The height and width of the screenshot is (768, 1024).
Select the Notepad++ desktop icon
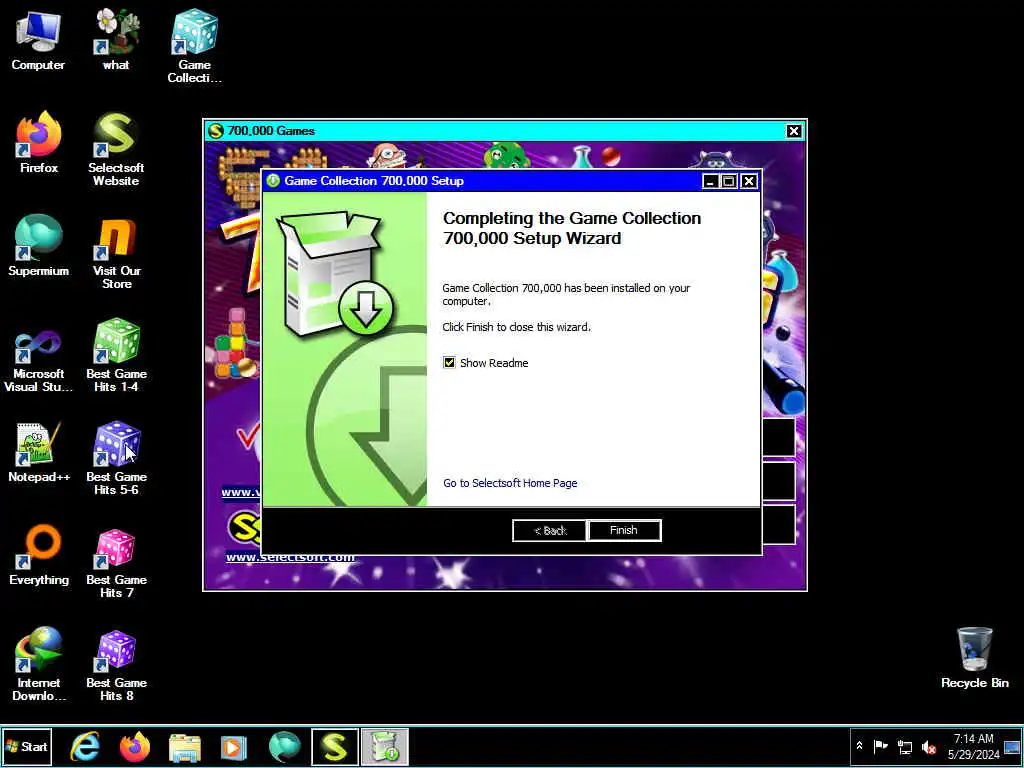pos(39,453)
